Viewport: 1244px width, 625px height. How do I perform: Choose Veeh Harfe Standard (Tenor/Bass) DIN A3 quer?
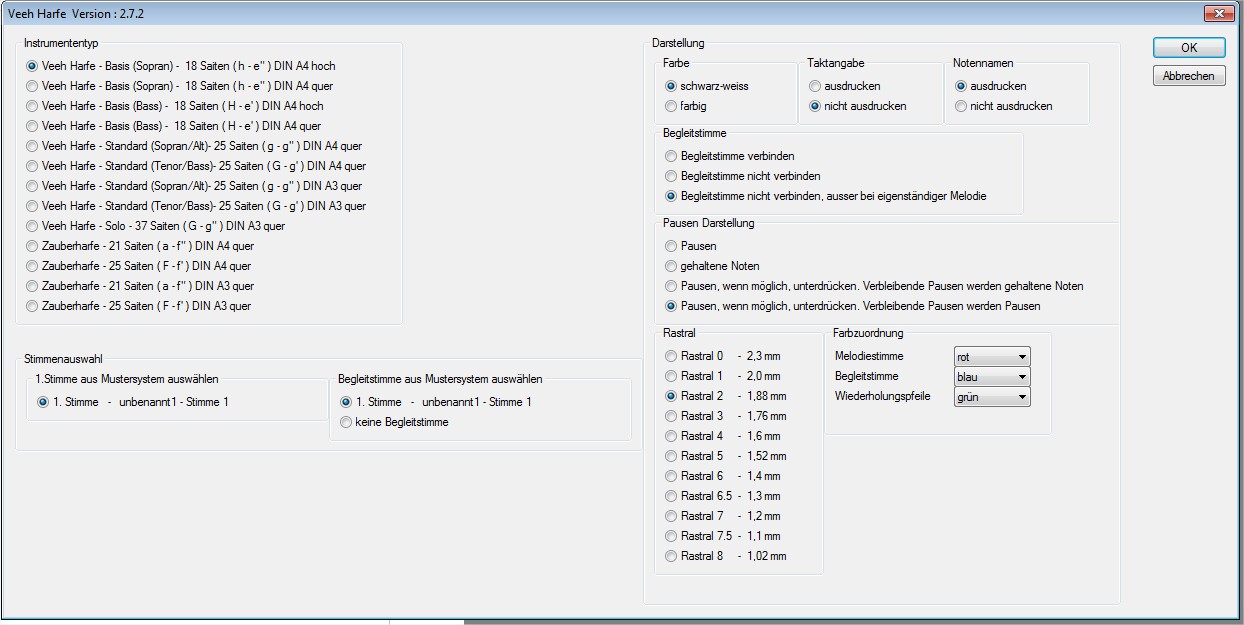(x=33, y=206)
